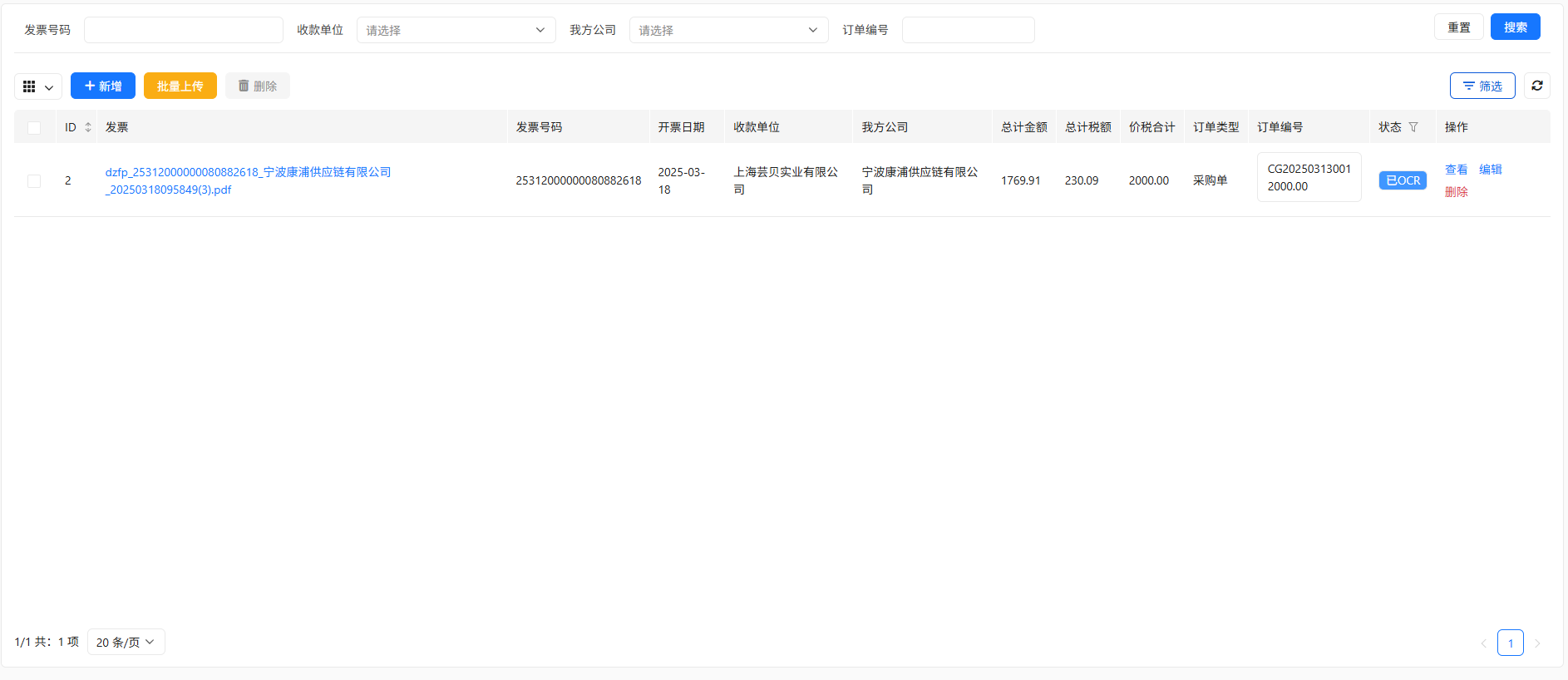1568x680 pixels.
Task: Click invoice number 25312000000080882618 cell
Action: coord(579,180)
